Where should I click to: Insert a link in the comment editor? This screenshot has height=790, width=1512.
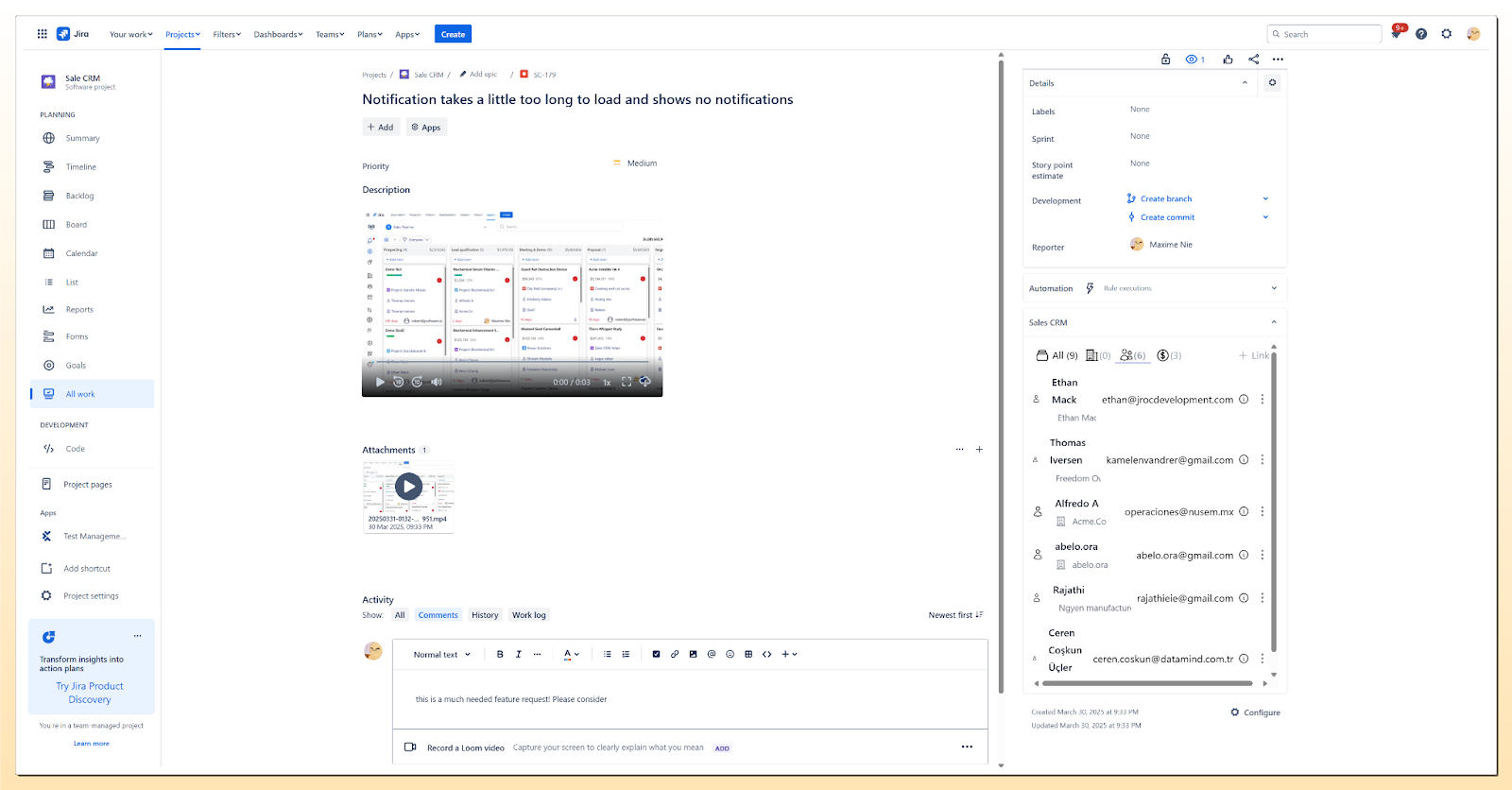[675, 654]
